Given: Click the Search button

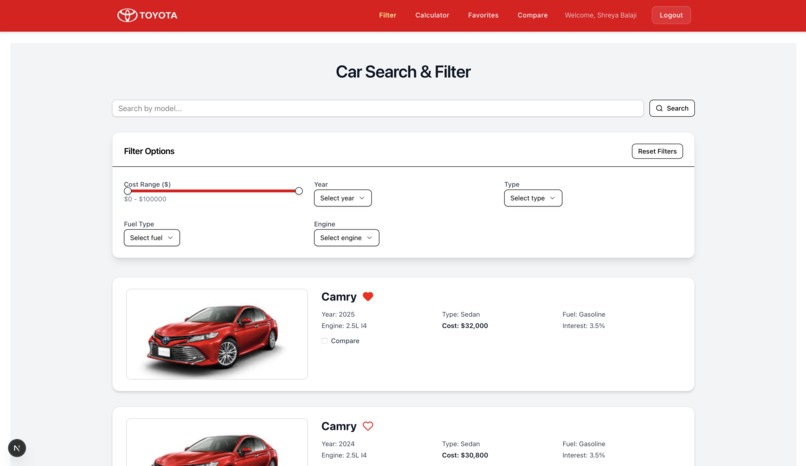Looking at the screenshot, I should coord(672,108).
